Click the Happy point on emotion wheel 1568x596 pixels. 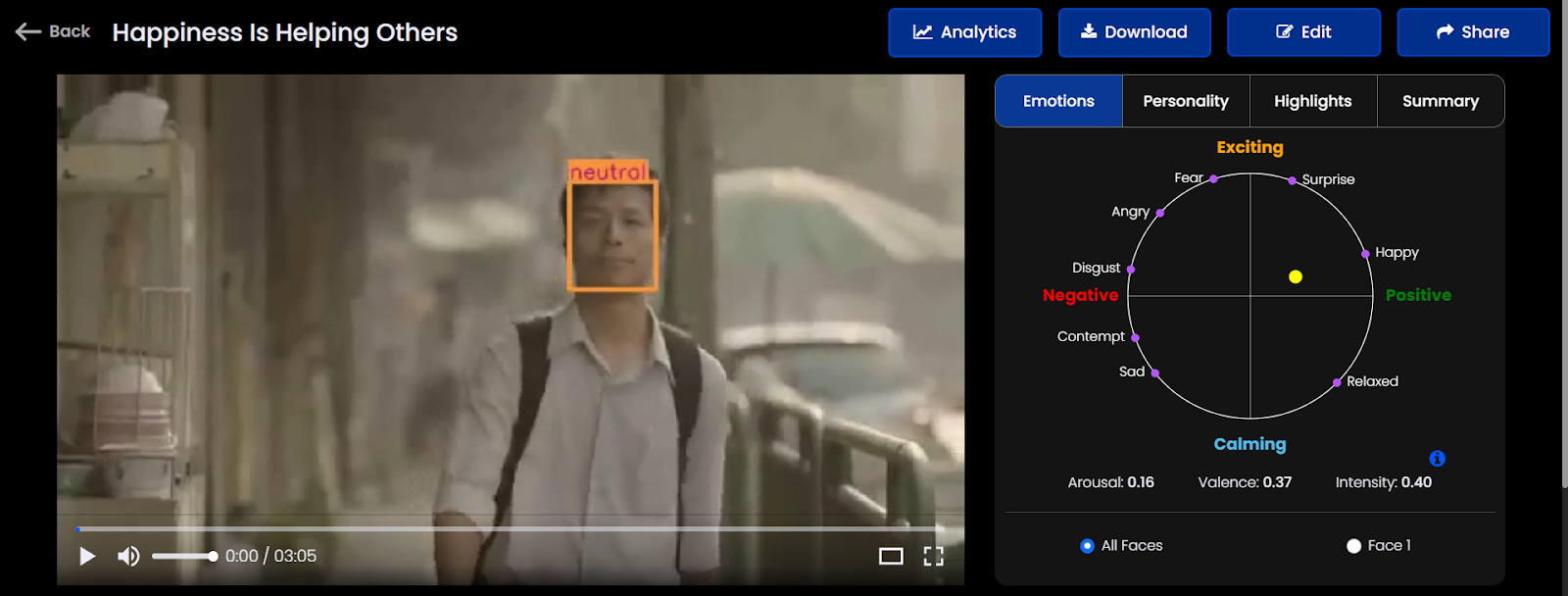[1365, 254]
